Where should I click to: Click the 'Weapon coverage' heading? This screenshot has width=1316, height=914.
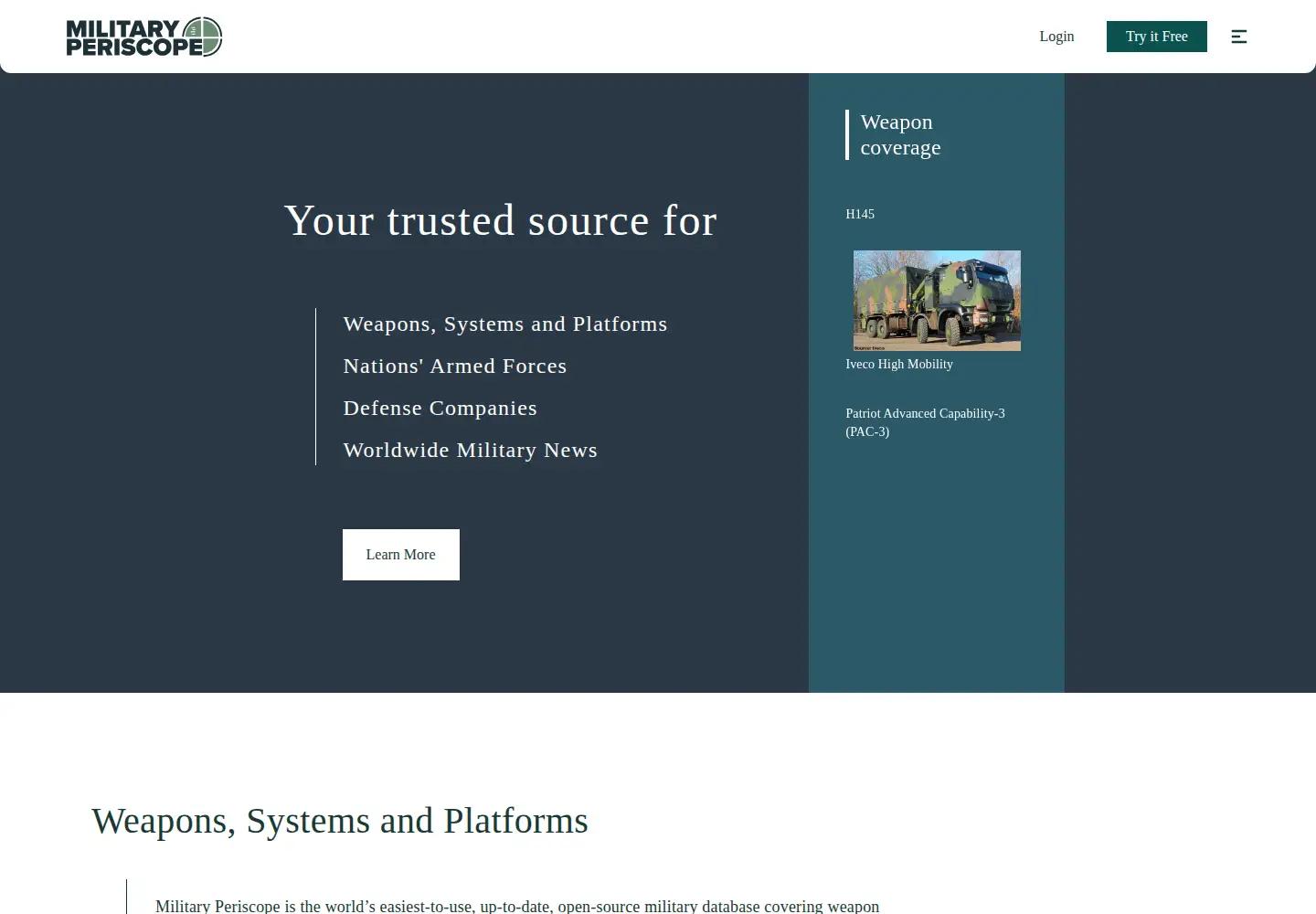(x=900, y=134)
